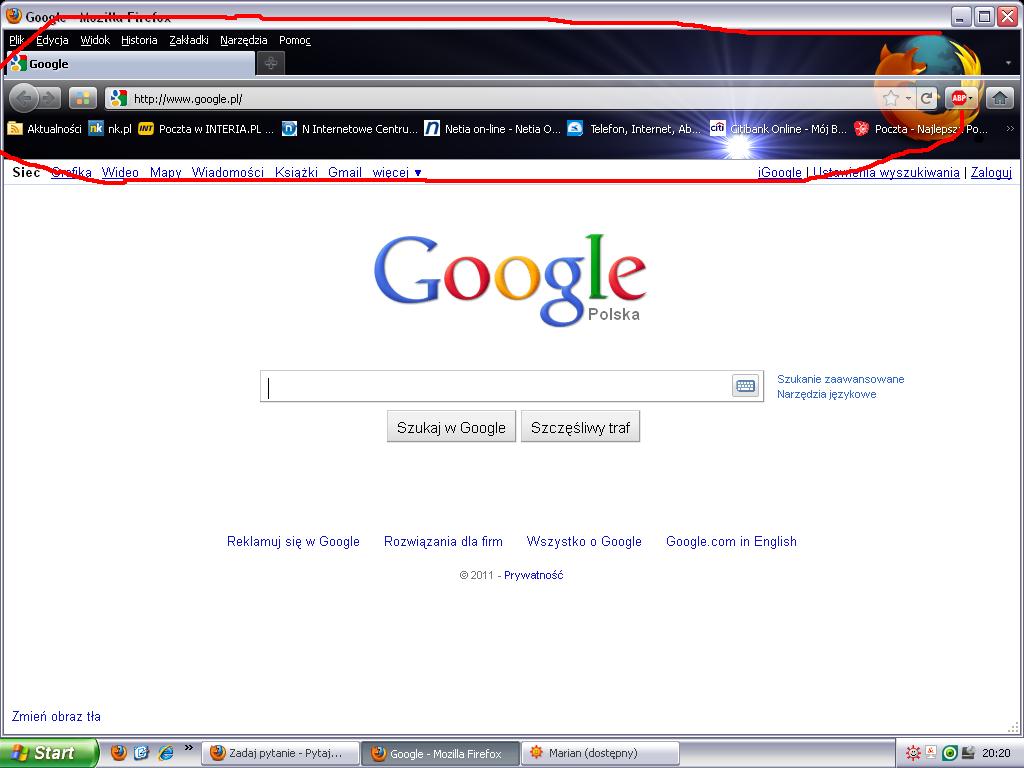This screenshot has width=1024, height=768.
Task: Open the Książki link
Action: pyautogui.click(x=296, y=172)
